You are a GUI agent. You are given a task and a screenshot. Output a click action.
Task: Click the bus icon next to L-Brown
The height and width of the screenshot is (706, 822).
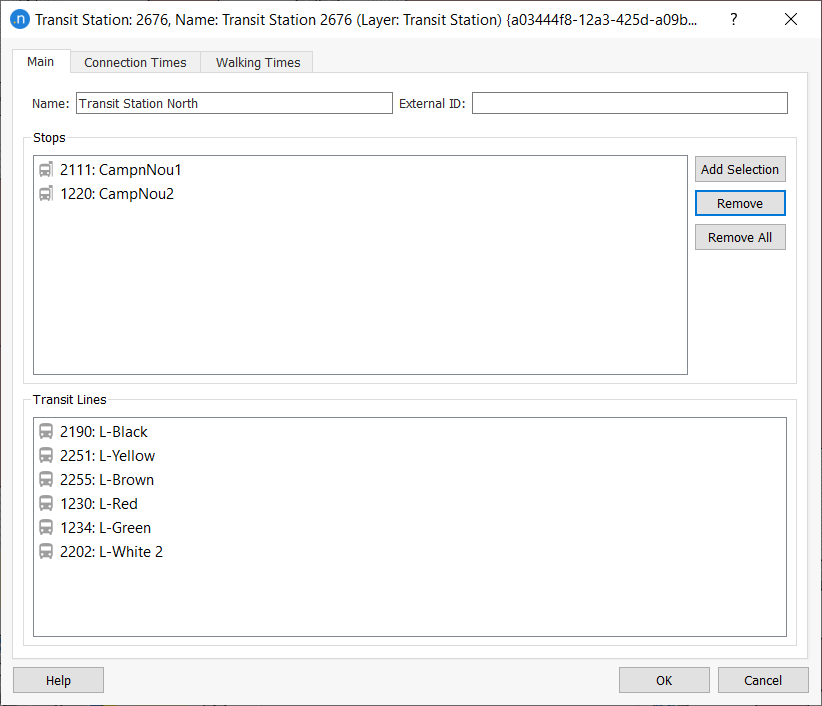tap(46, 480)
